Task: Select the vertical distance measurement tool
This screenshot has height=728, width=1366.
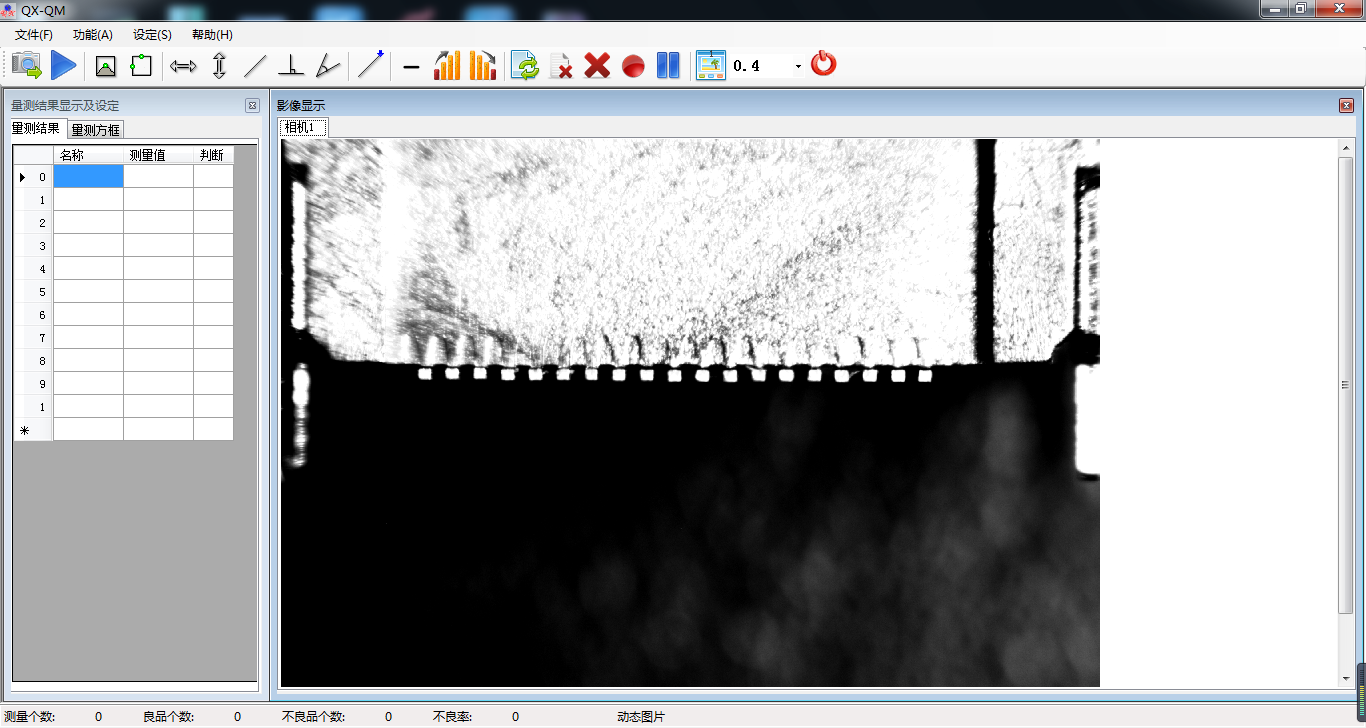Action: [x=219, y=66]
